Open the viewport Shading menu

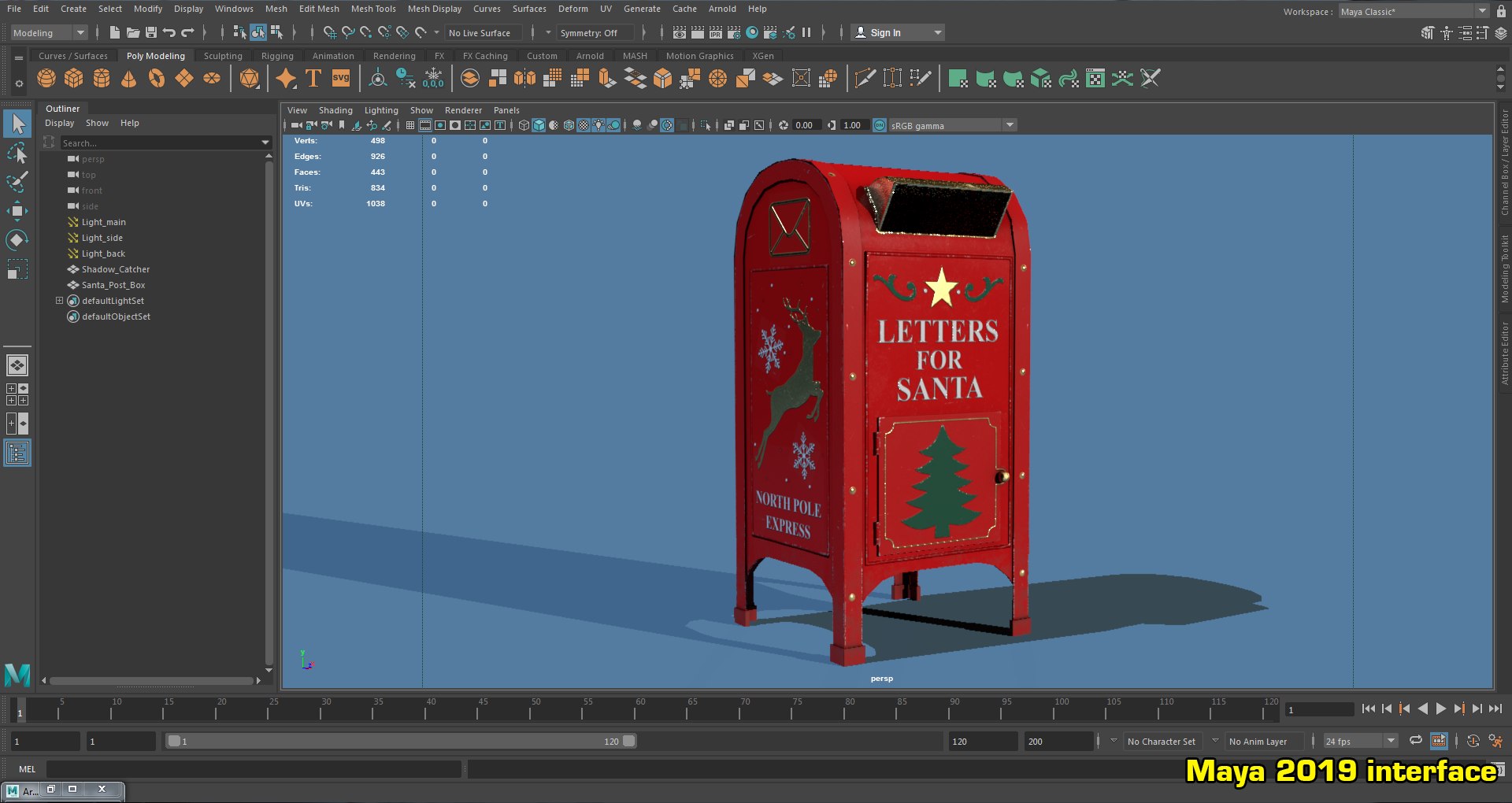point(335,110)
